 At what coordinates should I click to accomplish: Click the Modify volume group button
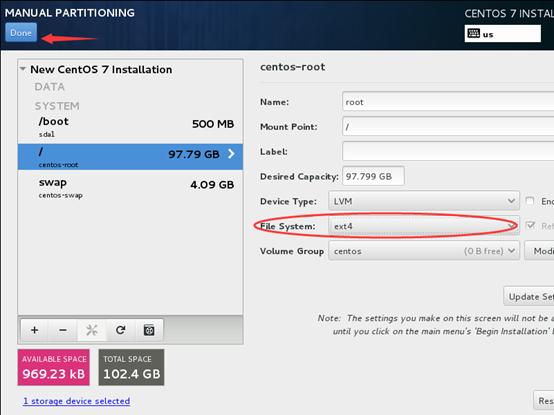(539, 251)
